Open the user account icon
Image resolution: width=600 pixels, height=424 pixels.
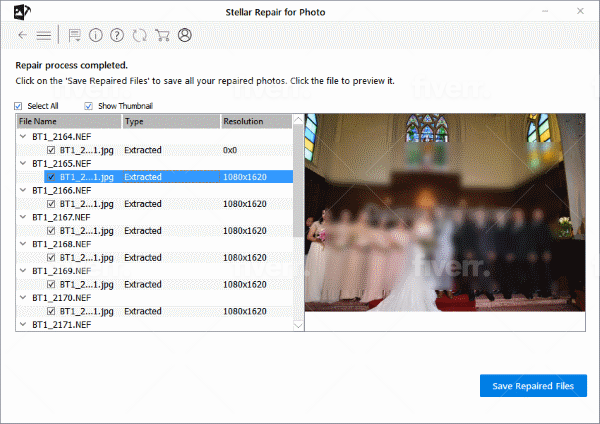(184, 35)
